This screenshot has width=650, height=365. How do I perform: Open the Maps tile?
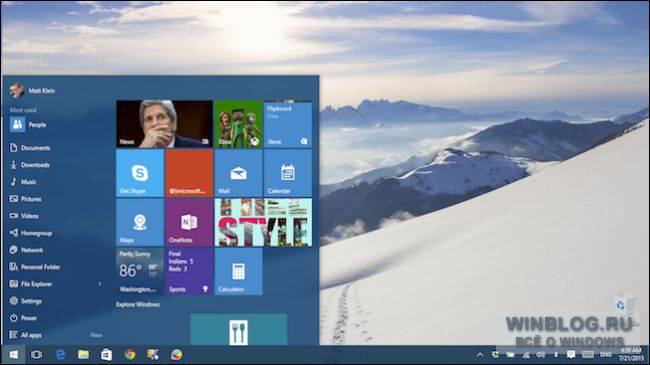pos(140,222)
